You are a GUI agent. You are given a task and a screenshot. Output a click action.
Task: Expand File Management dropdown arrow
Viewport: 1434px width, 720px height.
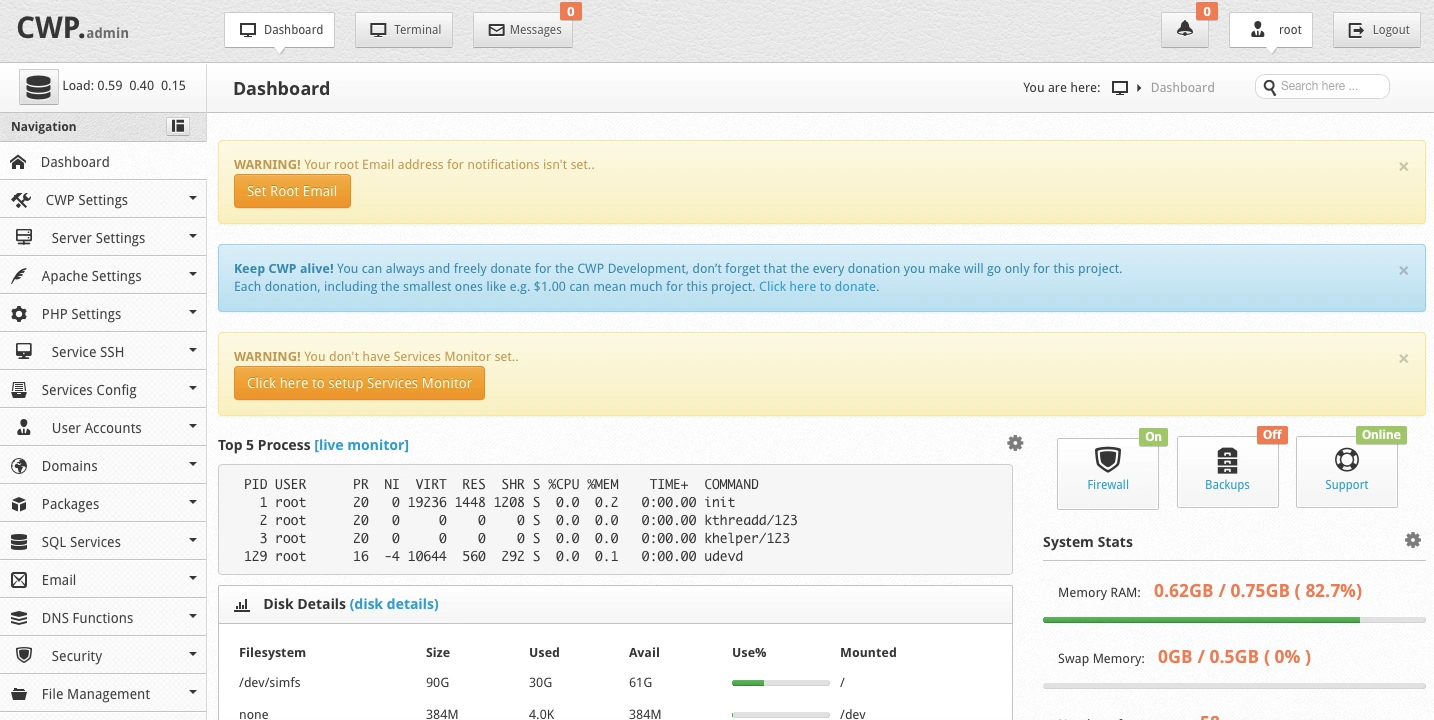(192, 692)
